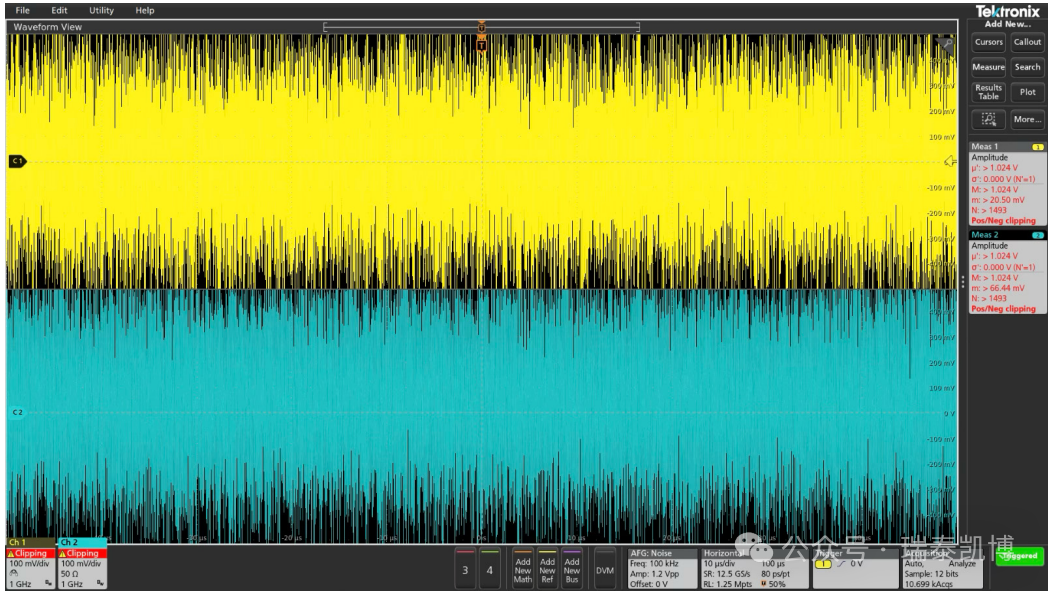The height and width of the screenshot is (591, 1048).
Task: Click the zoom box icon
Action: [988, 119]
